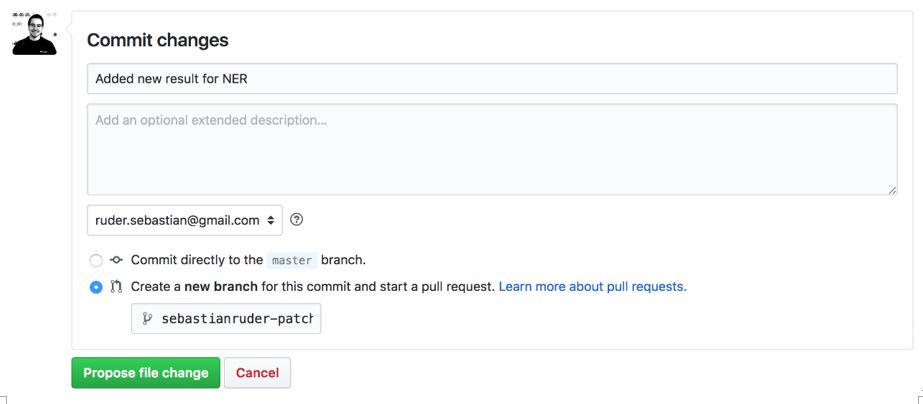Click the git commit icon beside 'Commit directly'
Screen dimensions: 923x404
(x=116, y=260)
